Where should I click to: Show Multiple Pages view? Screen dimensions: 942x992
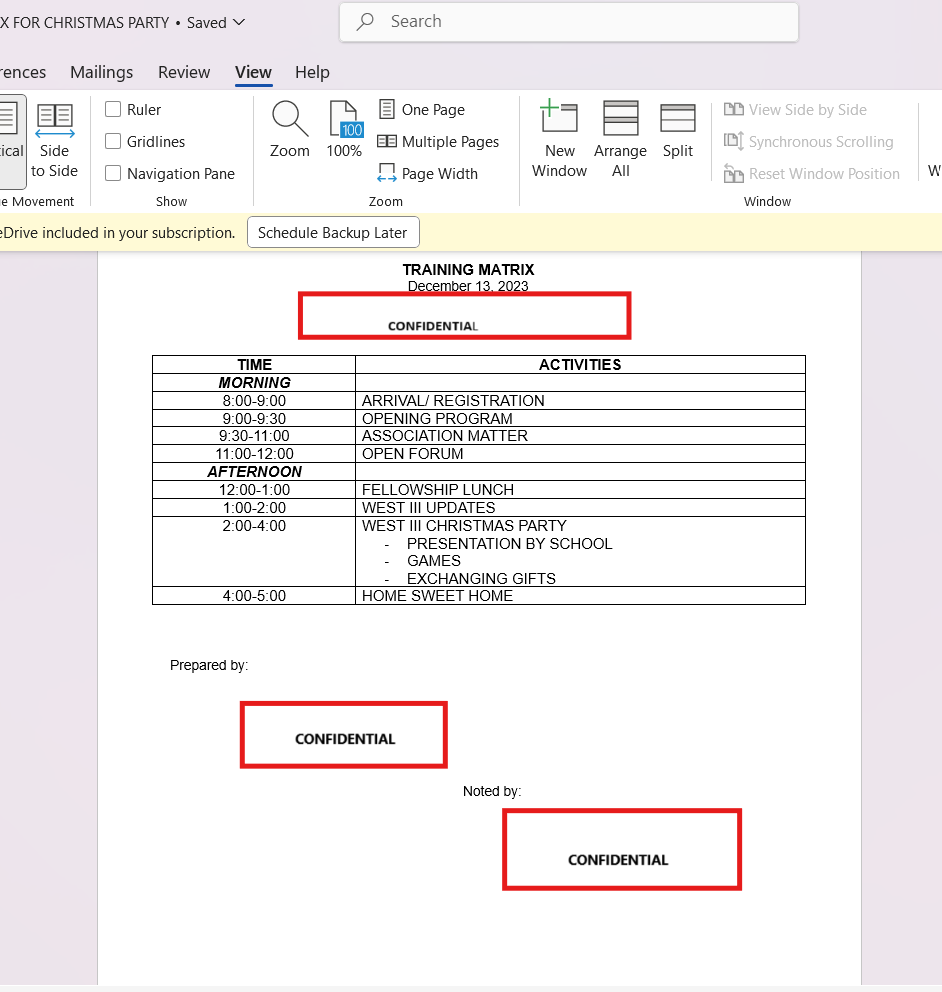pos(438,142)
